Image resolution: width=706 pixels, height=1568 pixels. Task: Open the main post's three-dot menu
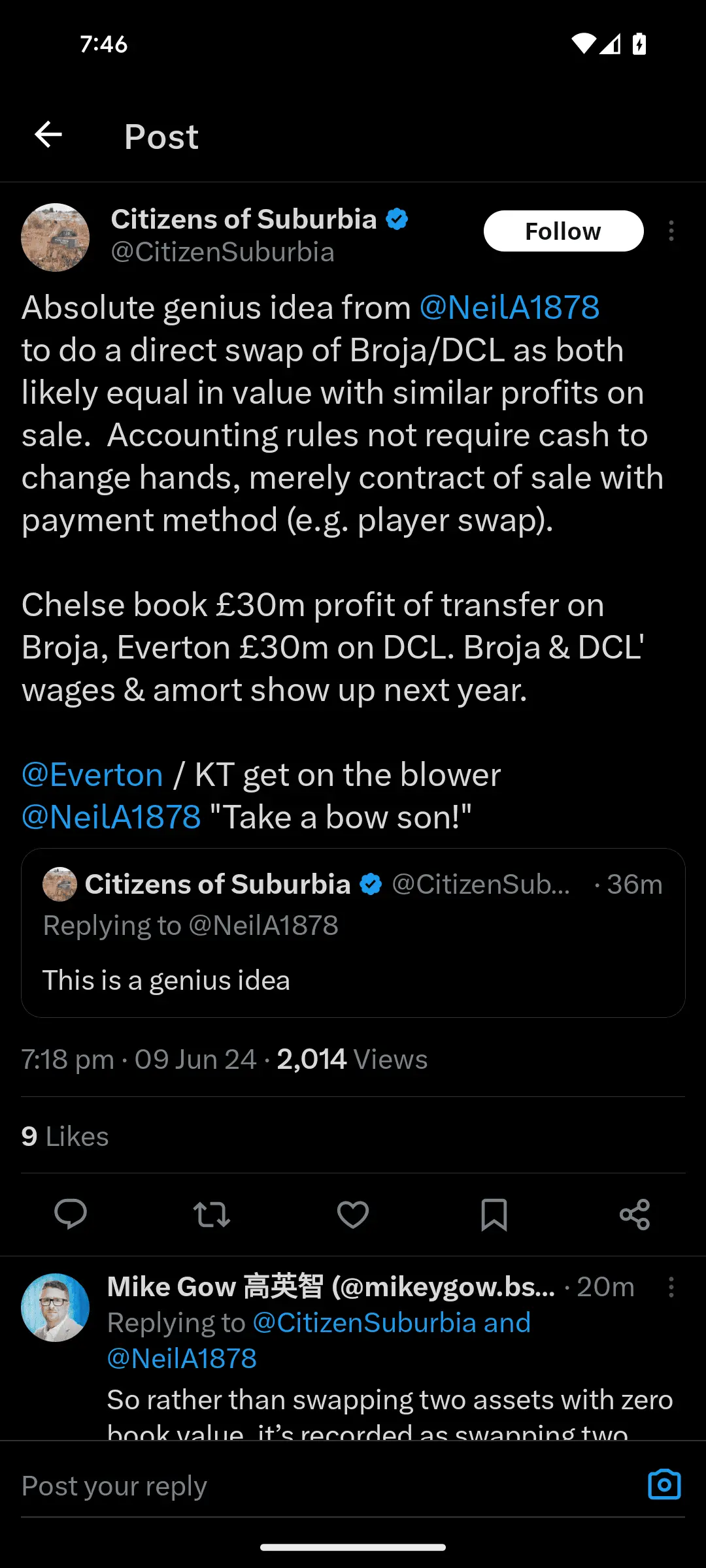pos(671,231)
